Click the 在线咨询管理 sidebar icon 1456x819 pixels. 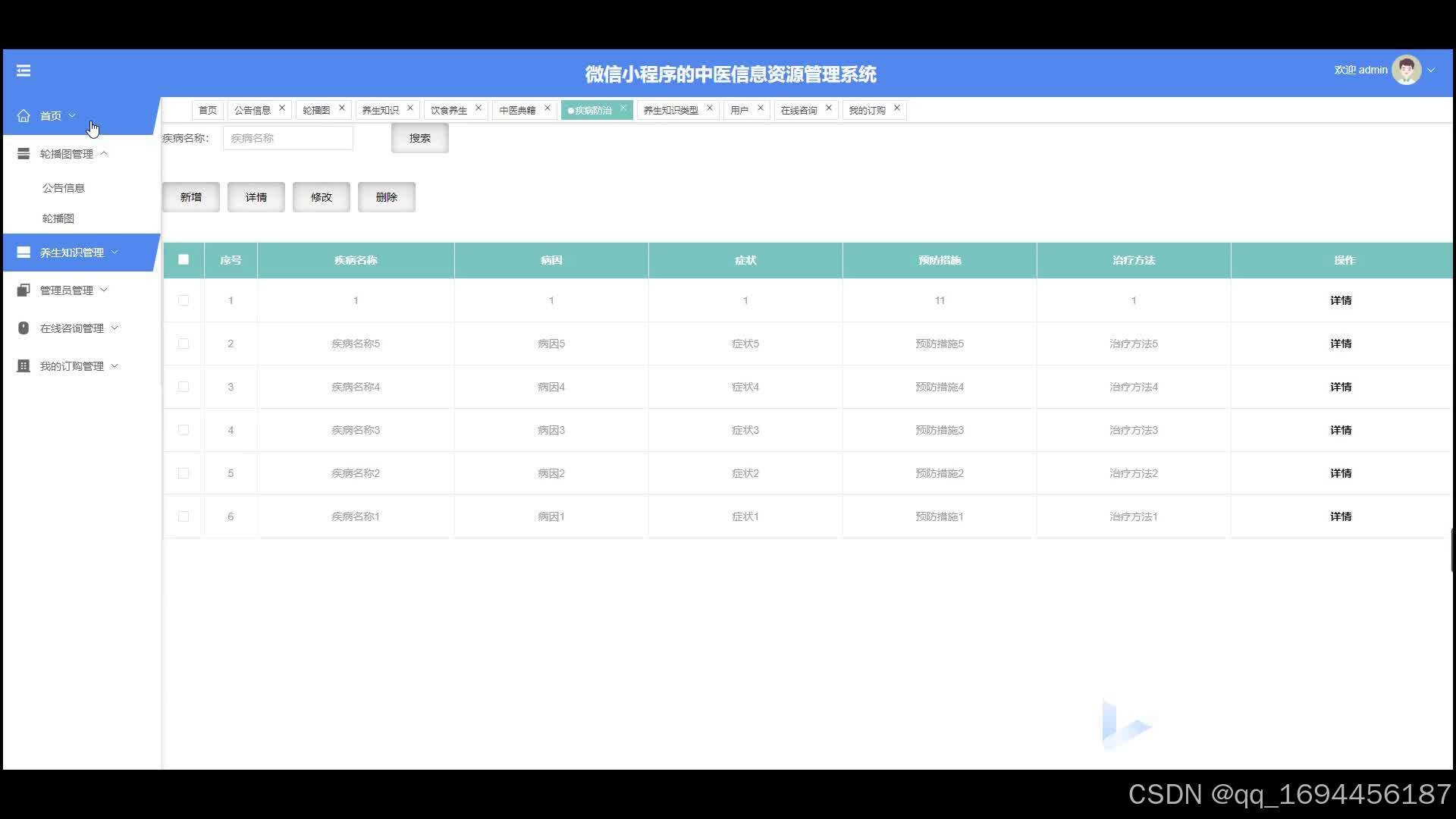pyautogui.click(x=24, y=328)
